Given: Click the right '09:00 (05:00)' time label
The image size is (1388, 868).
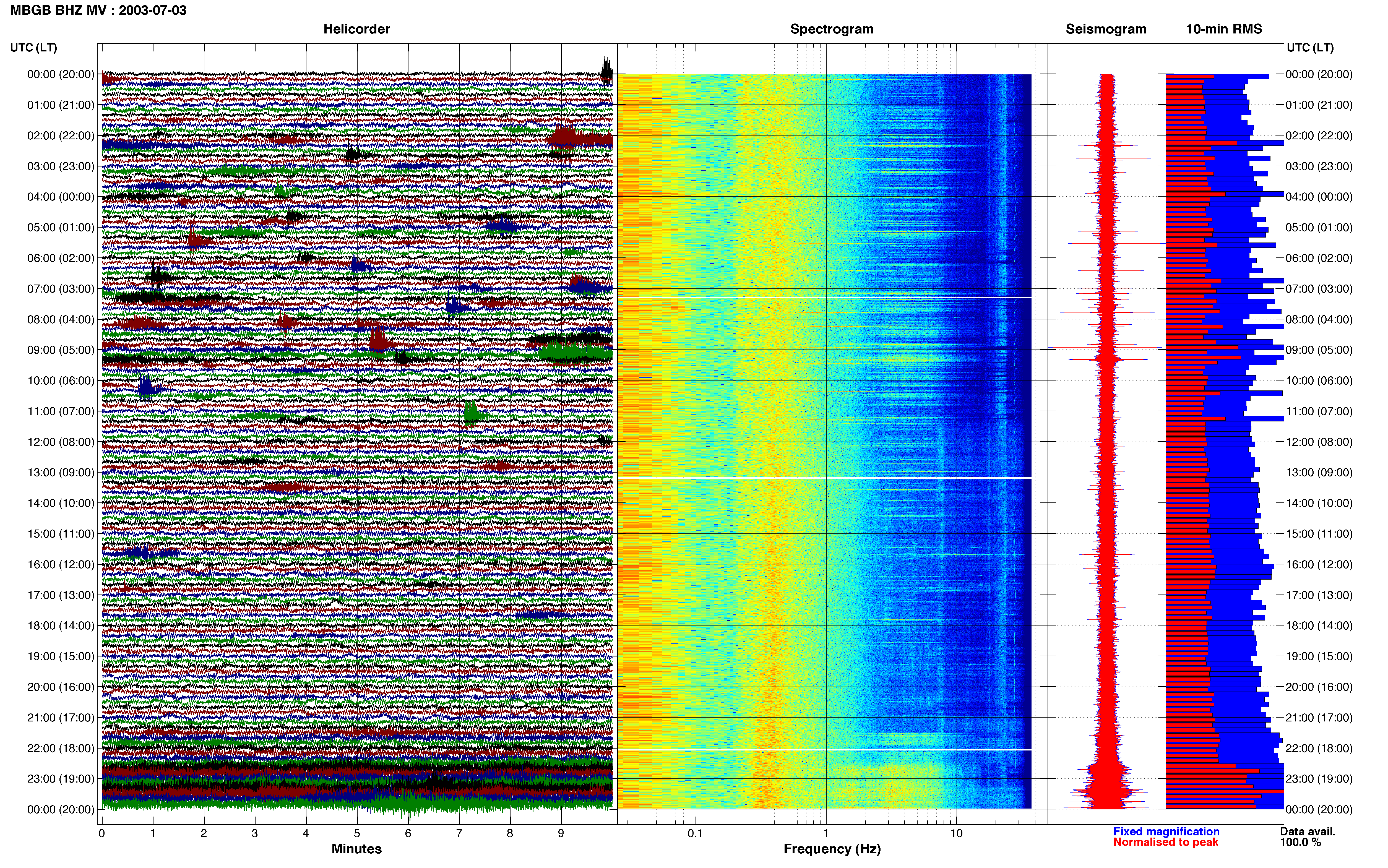Looking at the screenshot, I should click(x=1319, y=350).
